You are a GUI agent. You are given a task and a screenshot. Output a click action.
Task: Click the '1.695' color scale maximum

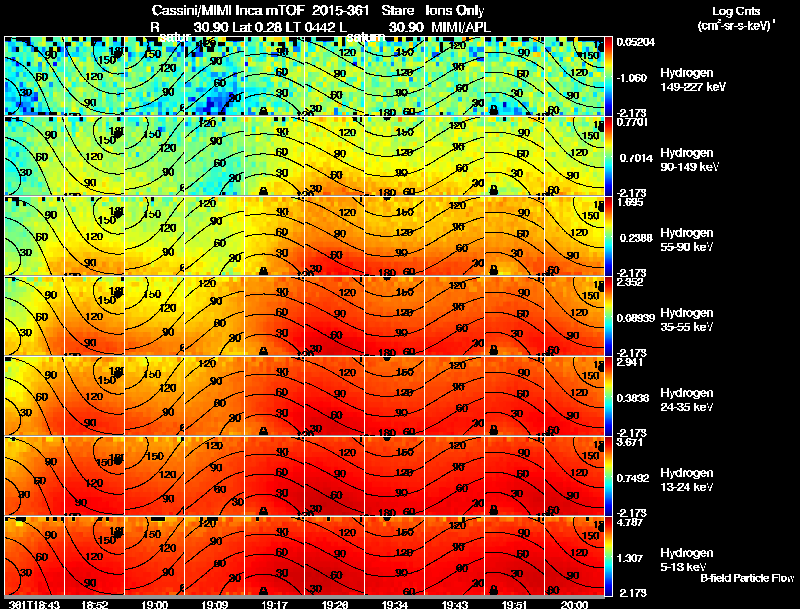pos(630,202)
